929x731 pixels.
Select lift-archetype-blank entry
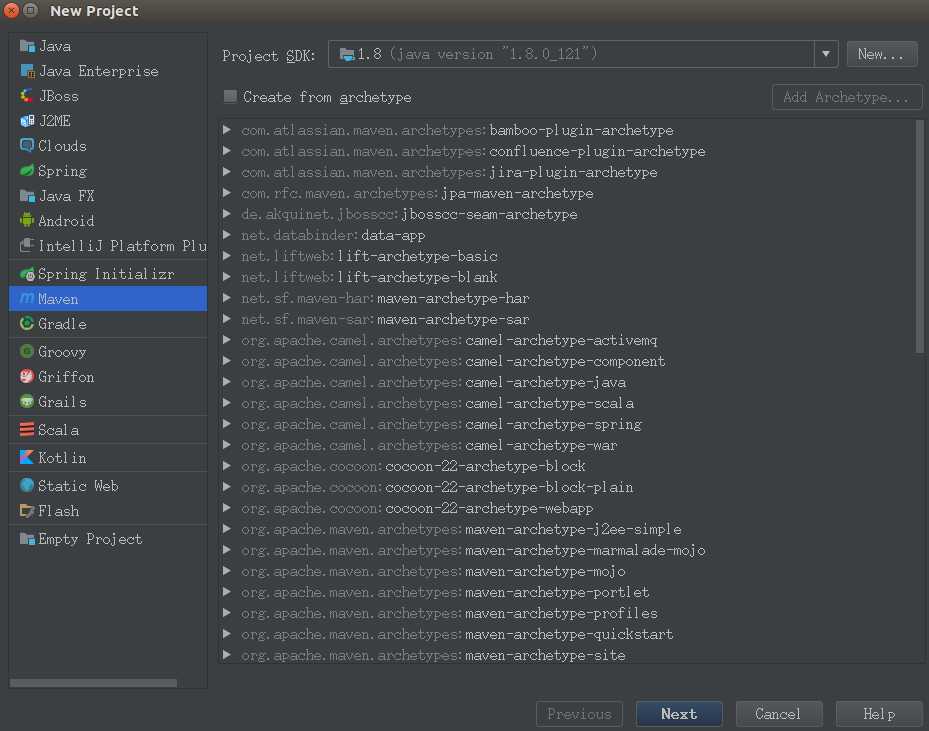point(369,277)
